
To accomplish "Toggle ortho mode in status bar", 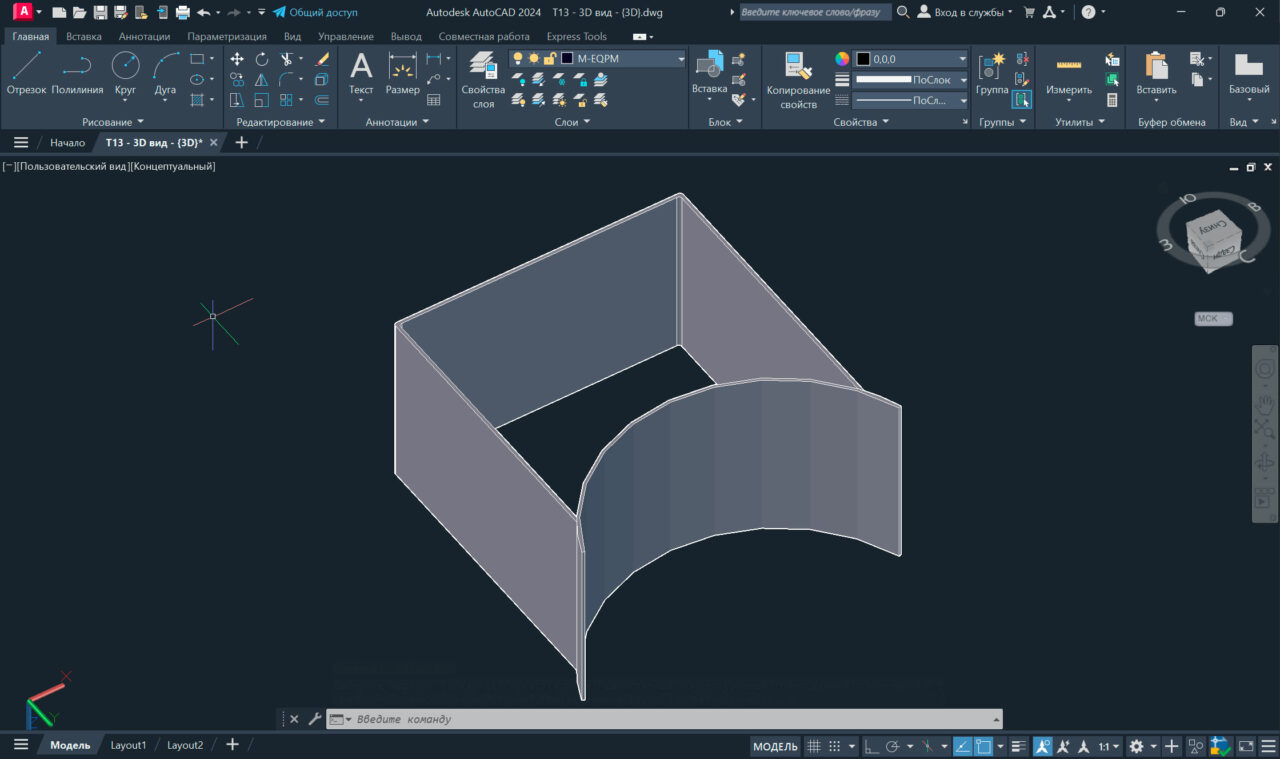I will click(871, 746).
